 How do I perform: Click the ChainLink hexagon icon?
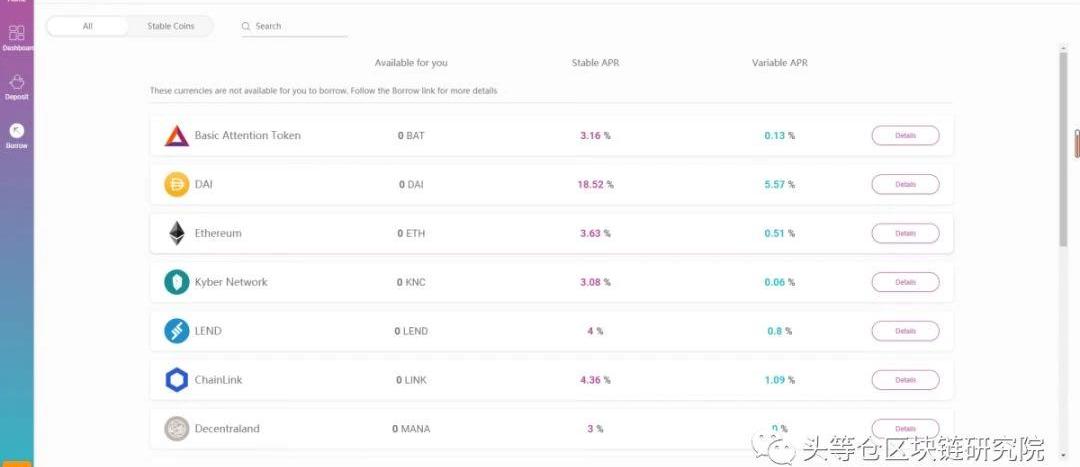click(x=176, y=380)
